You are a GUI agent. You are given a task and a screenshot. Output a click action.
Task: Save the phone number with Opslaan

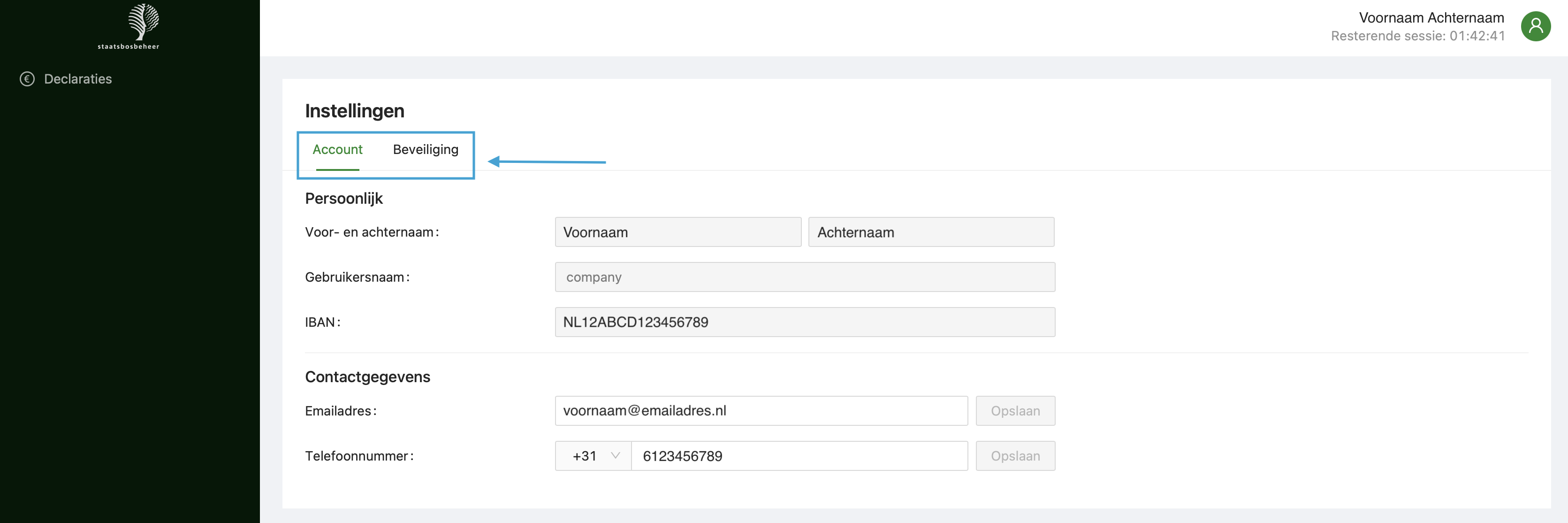[x=1015, y=456]
